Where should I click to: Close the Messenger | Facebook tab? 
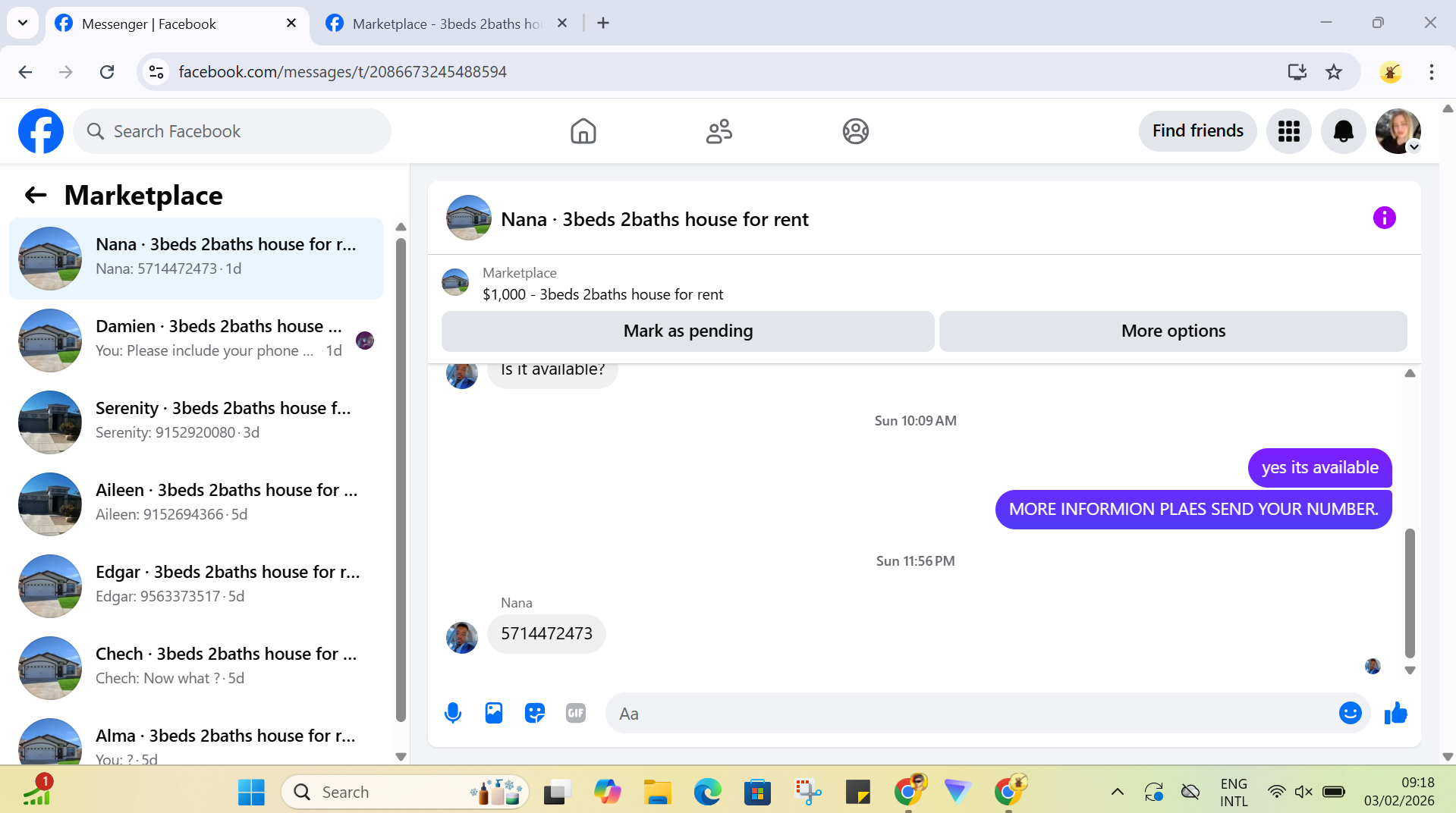pyautogui.click(x=291, y=24)
